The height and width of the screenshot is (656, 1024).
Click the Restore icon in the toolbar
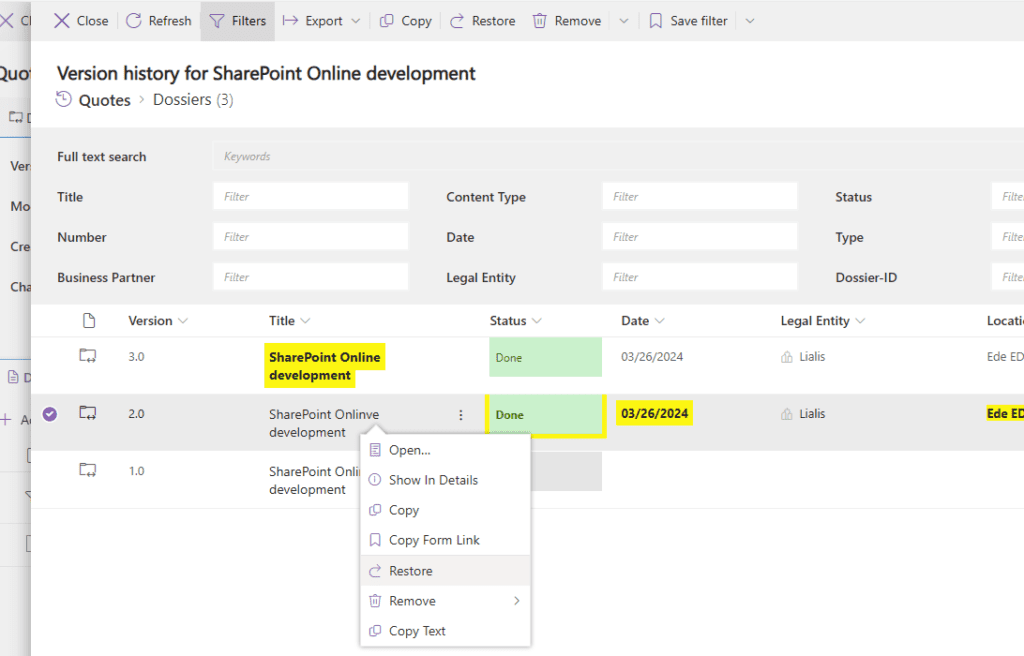pos(456,20)
